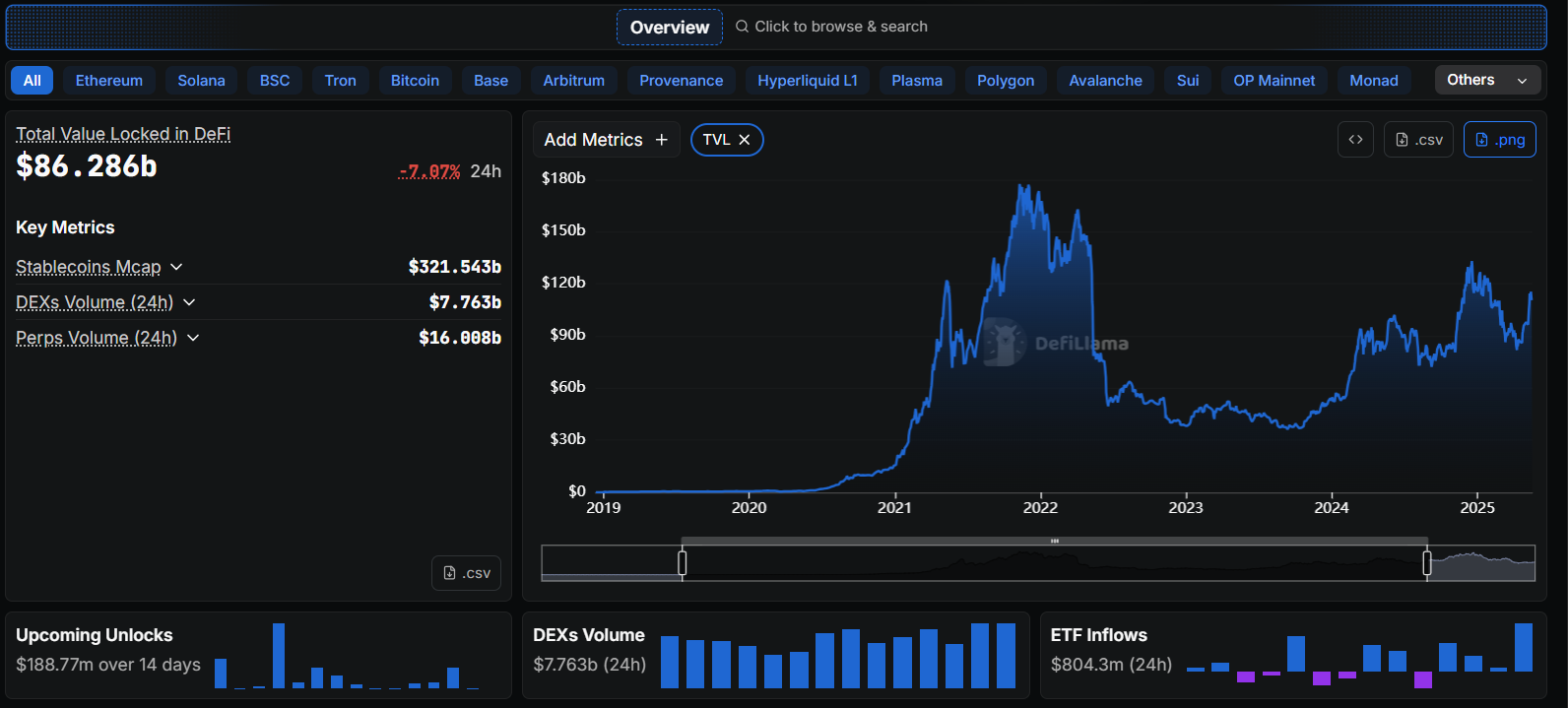
Task: Expand the DEXs Volume (24h) chevron
Action: tap(189, 302)
